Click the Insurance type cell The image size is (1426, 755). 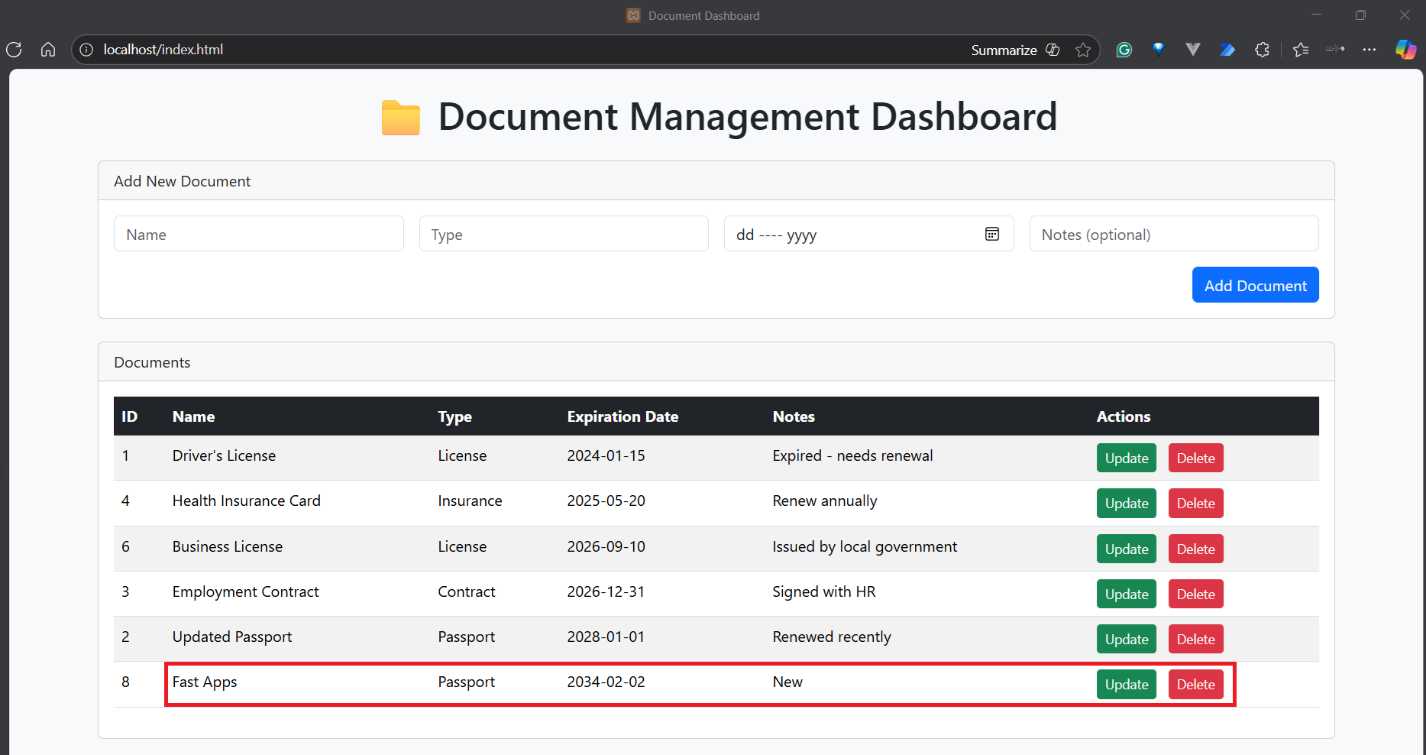pos(470,501)
